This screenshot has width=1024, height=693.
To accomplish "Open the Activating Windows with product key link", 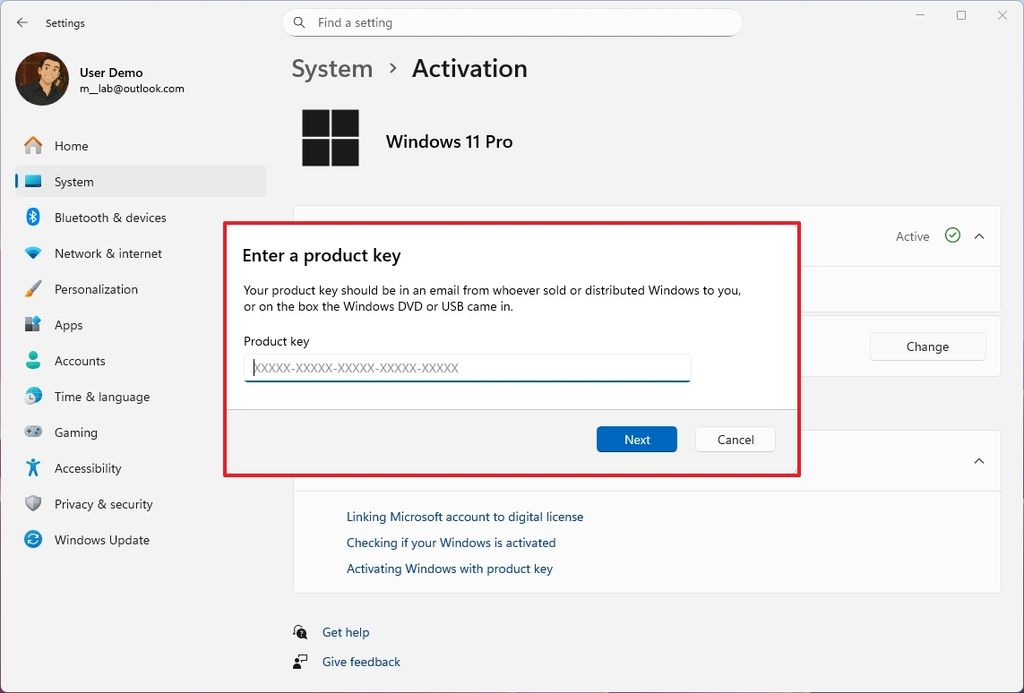I will [450, 568].
